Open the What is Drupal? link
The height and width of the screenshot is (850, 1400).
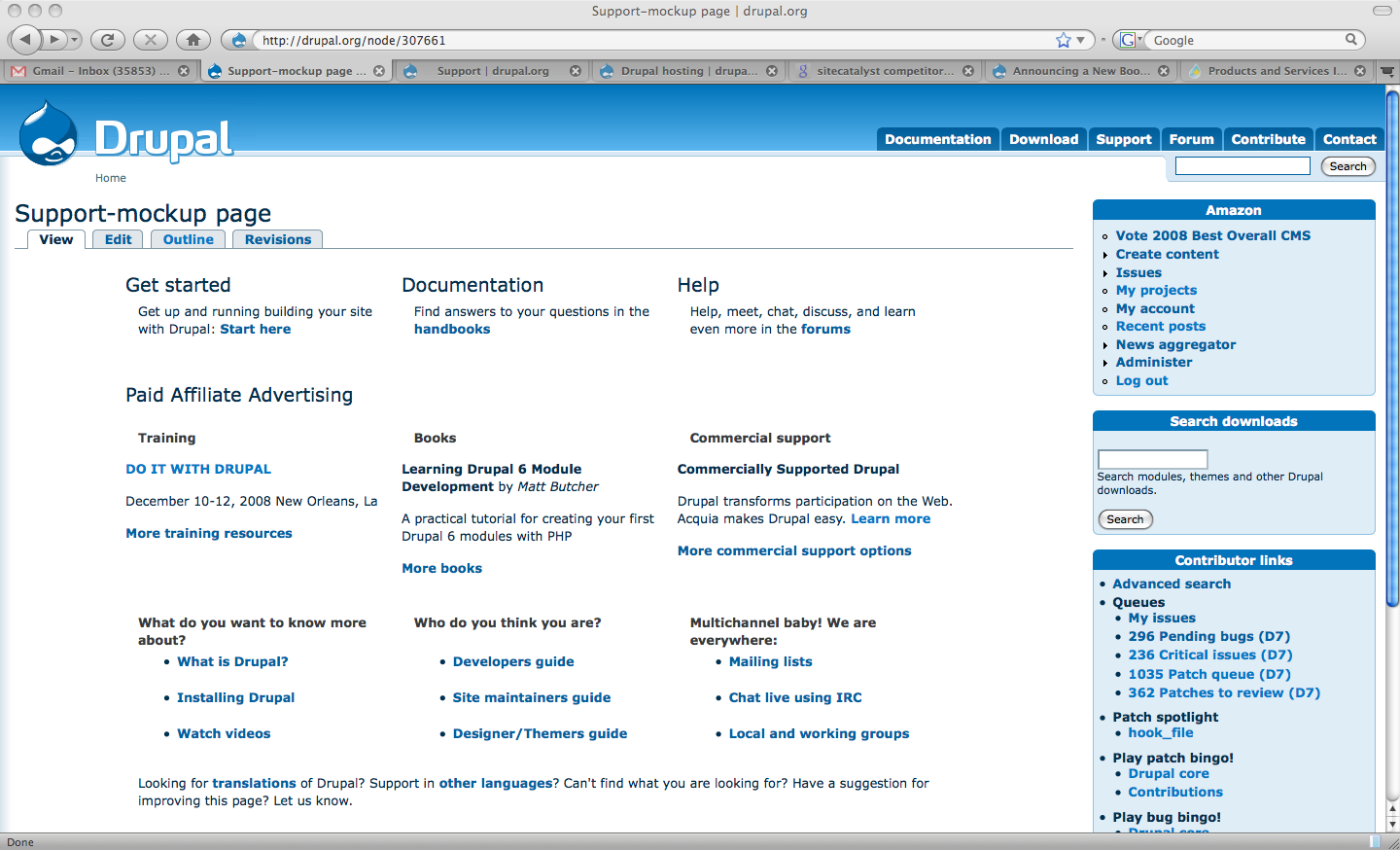pyautogui.click(x=232, y=661)
